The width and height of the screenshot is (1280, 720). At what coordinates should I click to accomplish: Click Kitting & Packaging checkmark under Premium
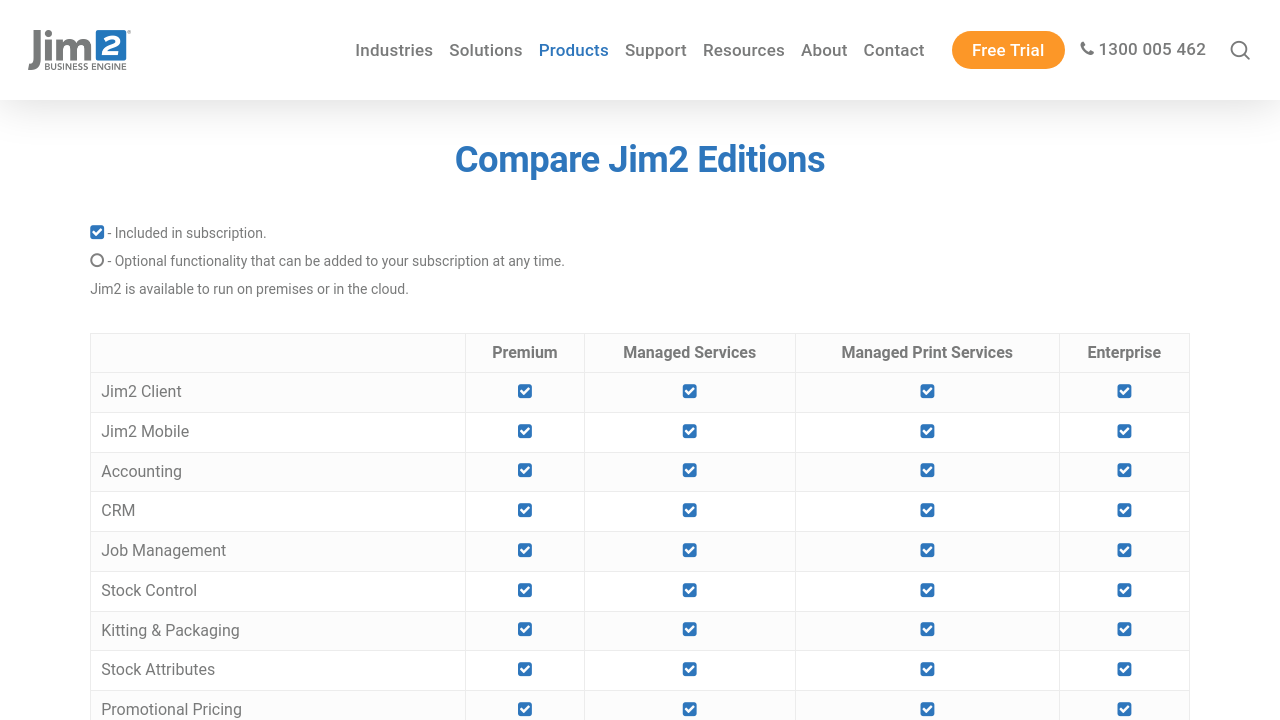(x=525, y=629)
